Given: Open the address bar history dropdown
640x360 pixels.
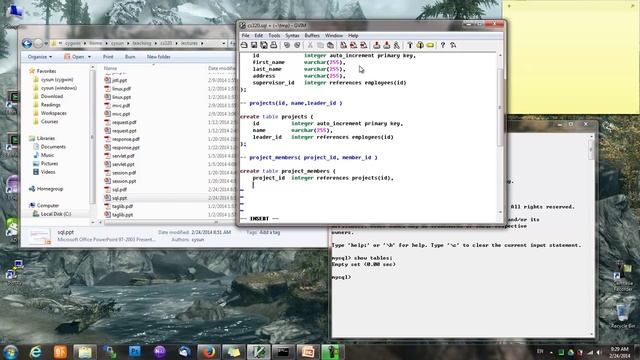Looking at the screenshot, I should tap(224, 43).
